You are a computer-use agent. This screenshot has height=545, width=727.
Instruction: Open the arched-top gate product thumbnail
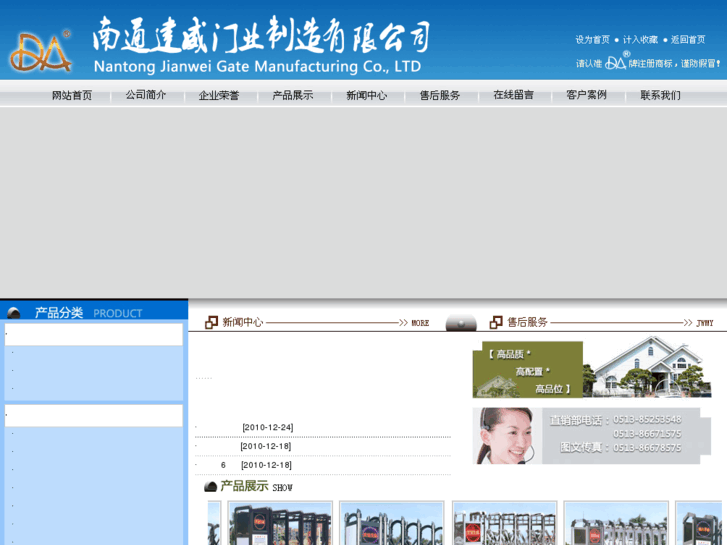coord(392,523)
